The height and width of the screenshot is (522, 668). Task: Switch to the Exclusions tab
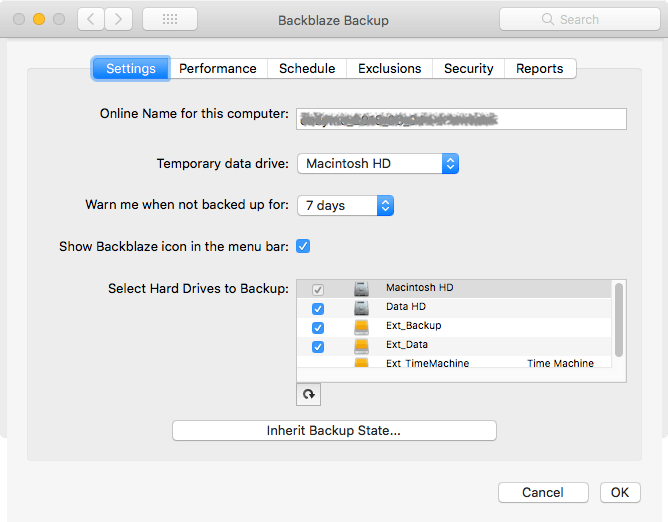[x=389, y=68]
